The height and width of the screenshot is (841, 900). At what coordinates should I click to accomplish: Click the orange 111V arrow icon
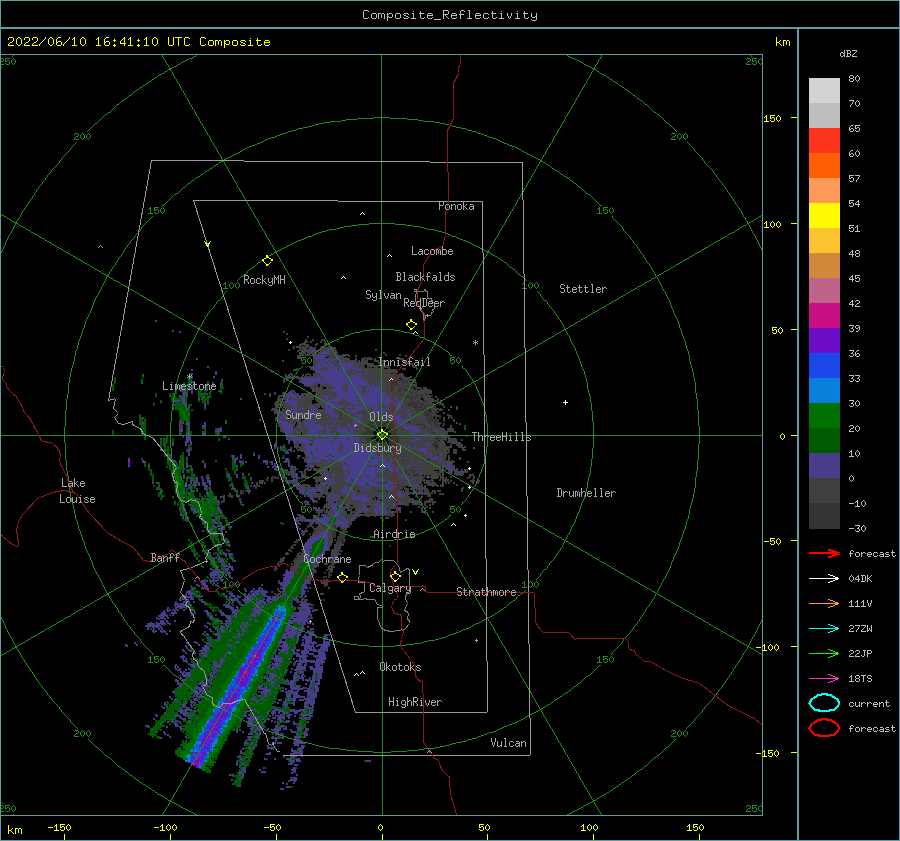click(824, 603)
